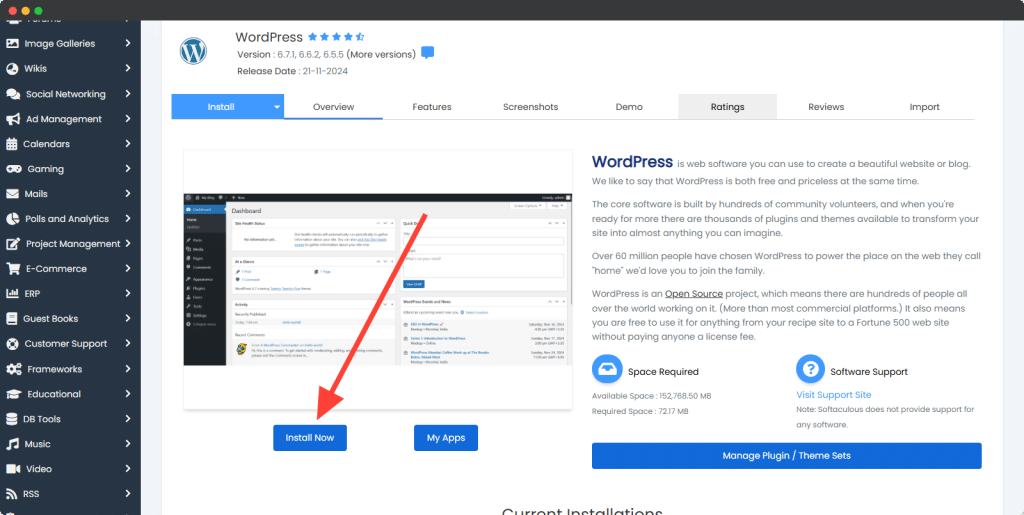
Task: Open the Guest Books category
Action: [69, 319]
